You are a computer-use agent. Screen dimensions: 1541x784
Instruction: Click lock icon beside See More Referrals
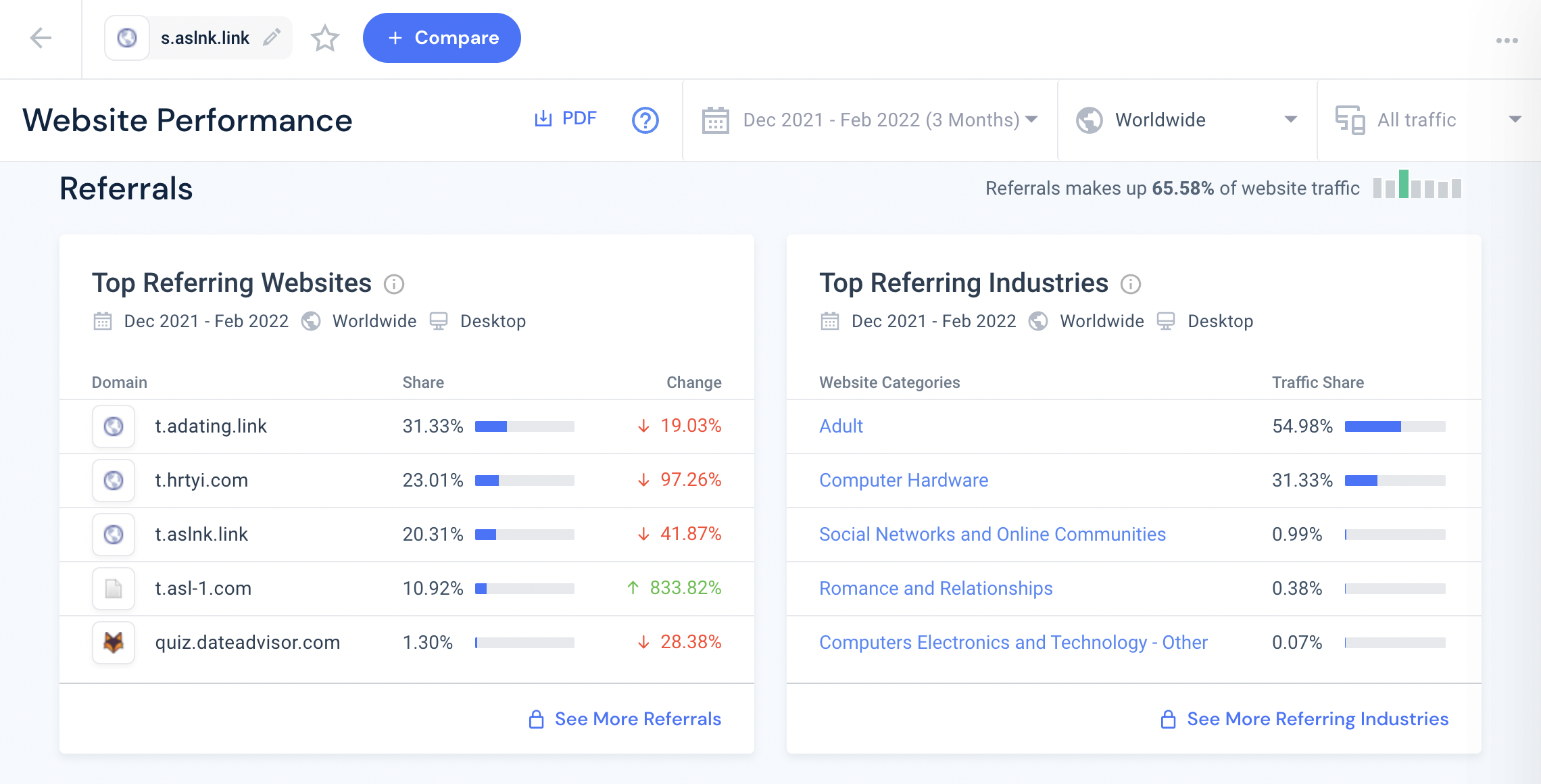(536, 719)
